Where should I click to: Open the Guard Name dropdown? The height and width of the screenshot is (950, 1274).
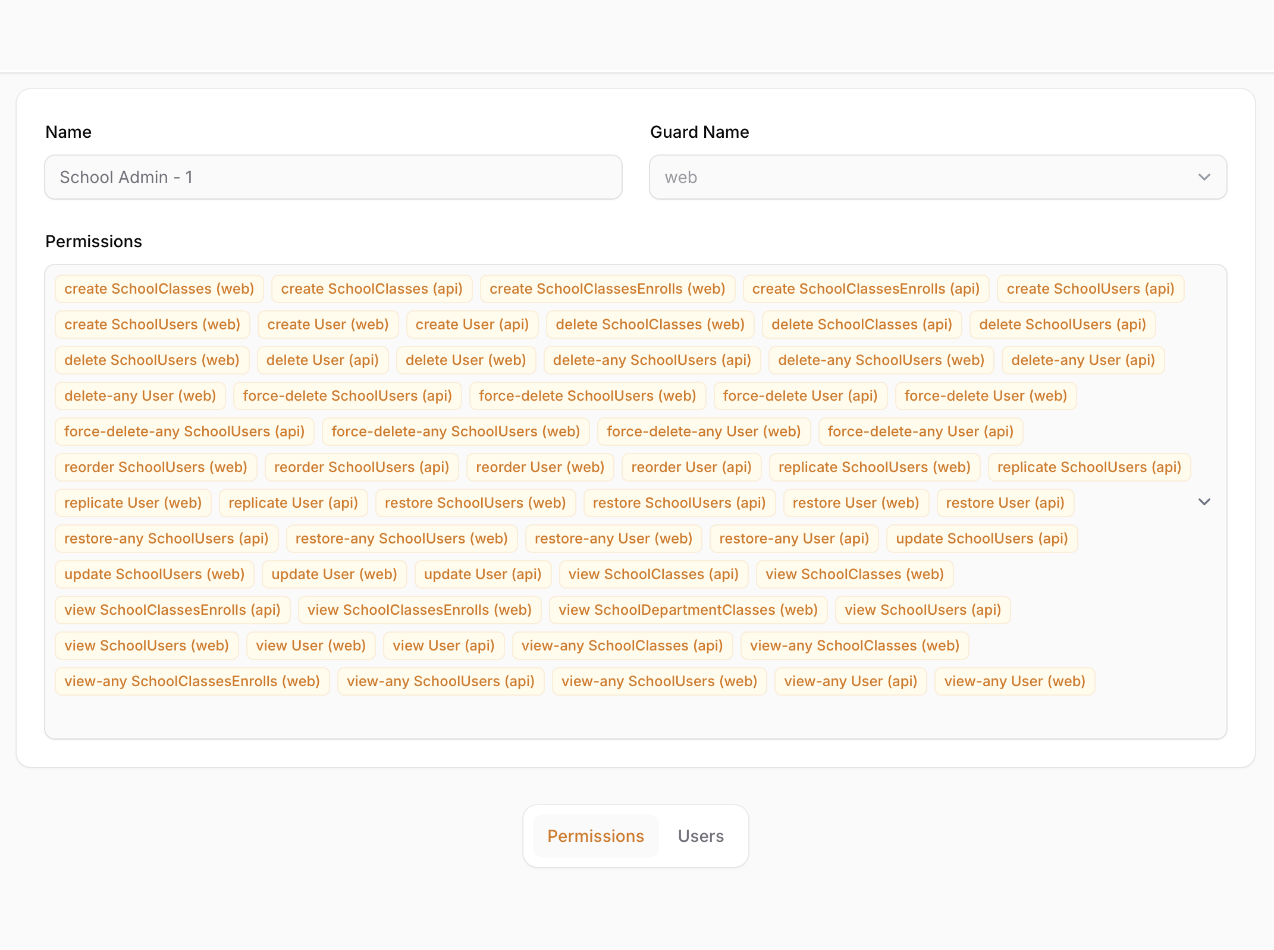click(x=937, y=177)
